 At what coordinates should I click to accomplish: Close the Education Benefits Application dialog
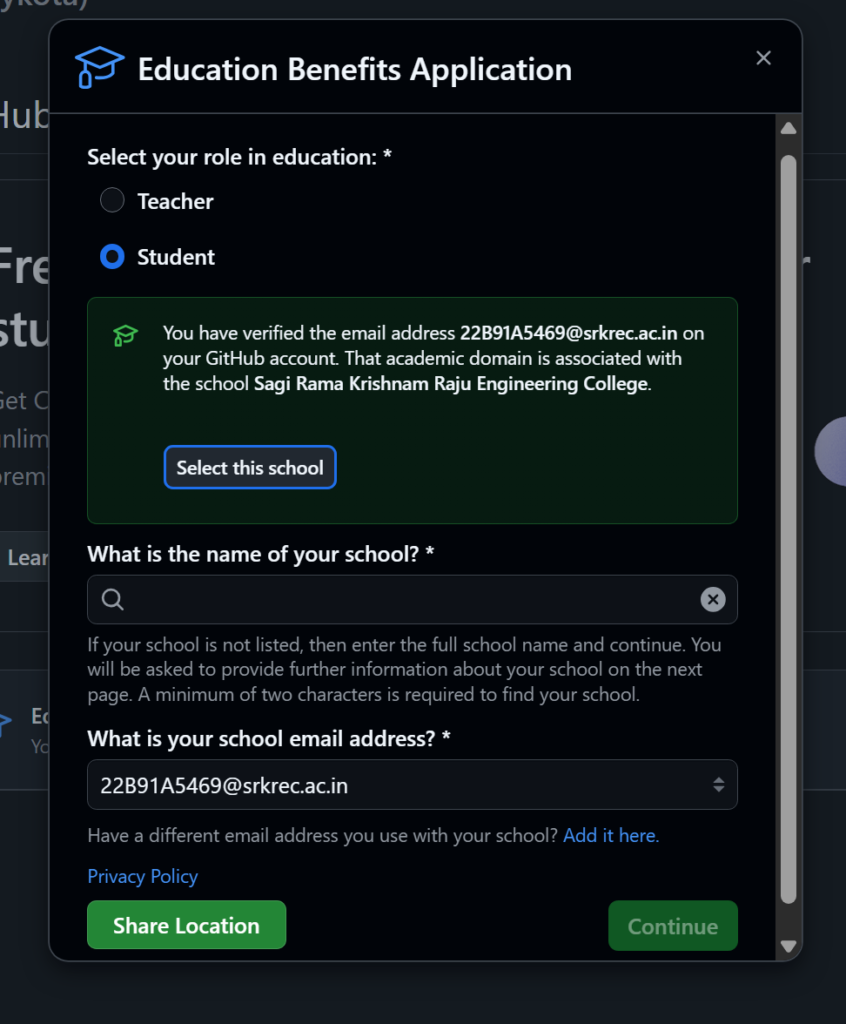coord(764,58)
